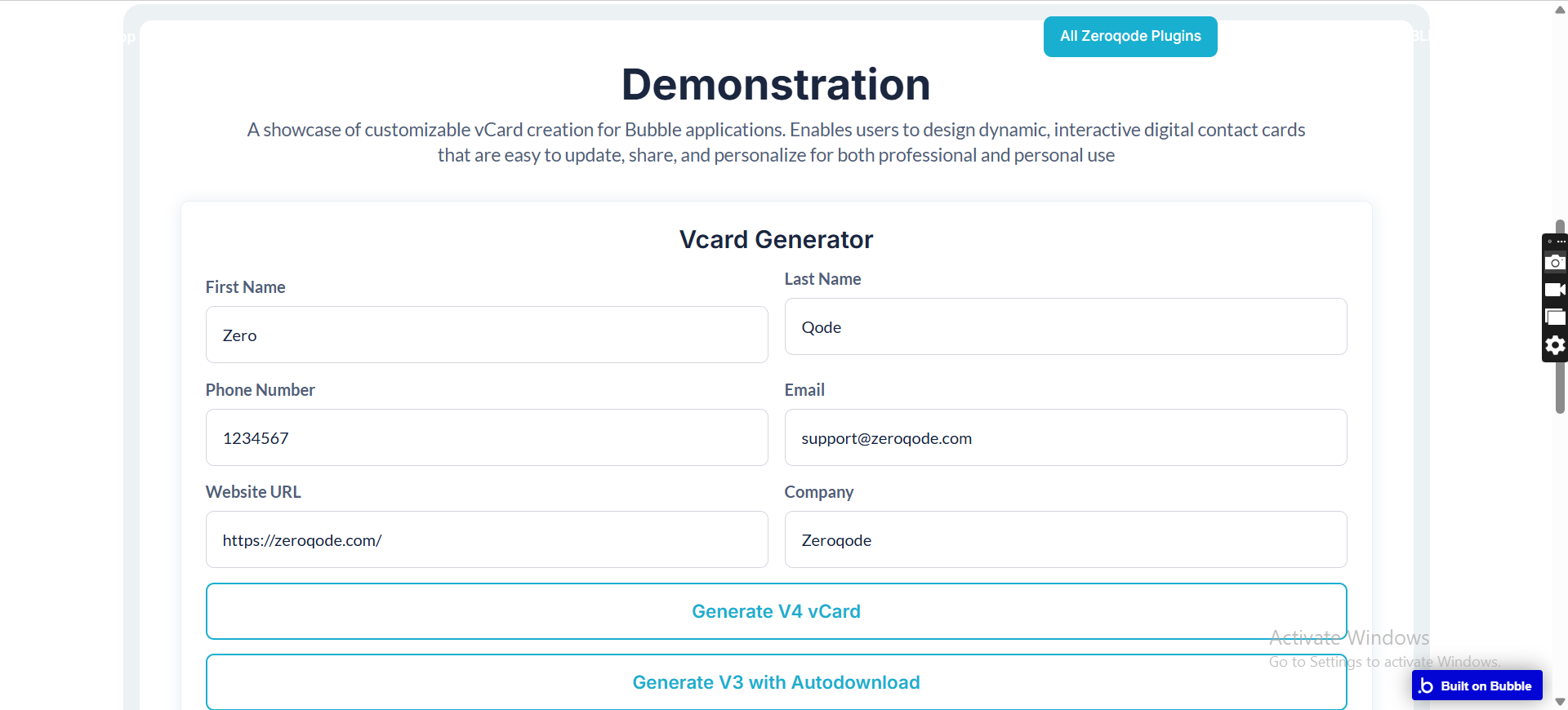
Task: Open the gallery windows icon
Action: (1555, 317)
